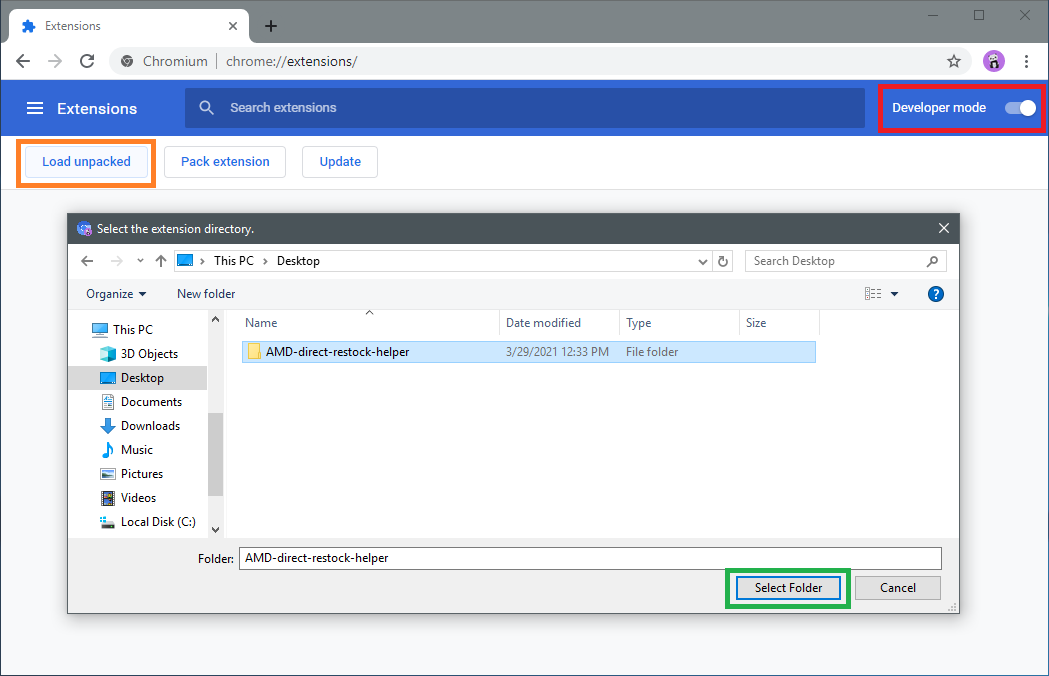Click This PC in the path bar
The height and width of the screenshot is (676, 1049).
tap(233, 261)
